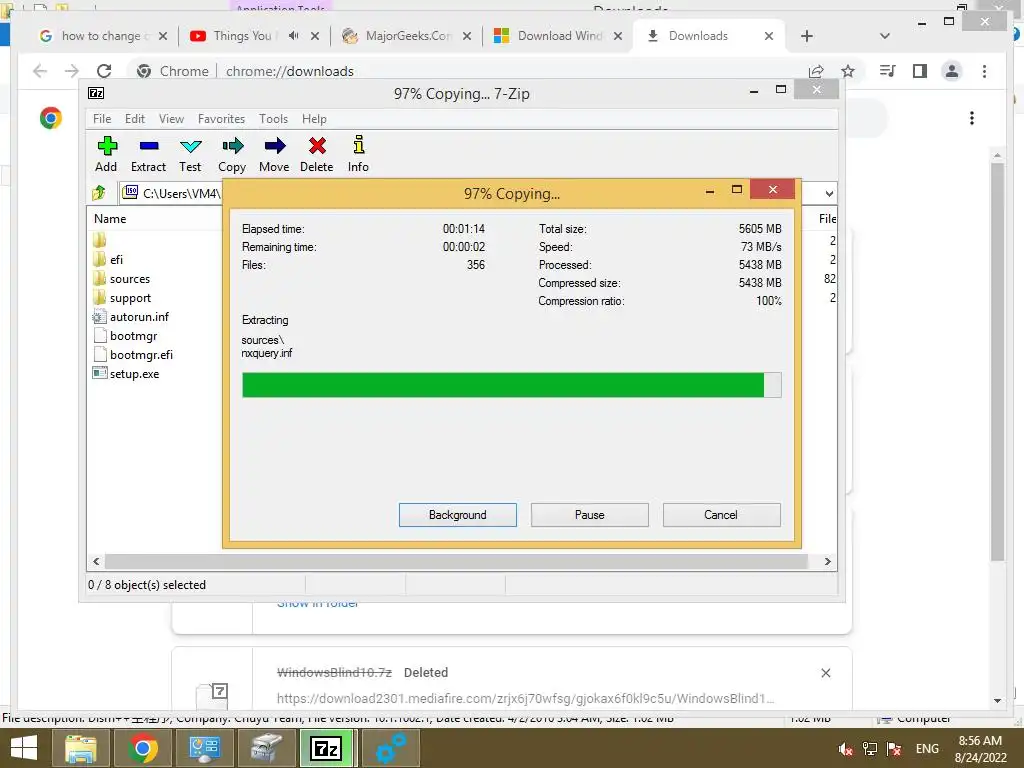Click Chrome downloads page vertical scrollbar
This screenshot has height=768, width=1024.
997,362
